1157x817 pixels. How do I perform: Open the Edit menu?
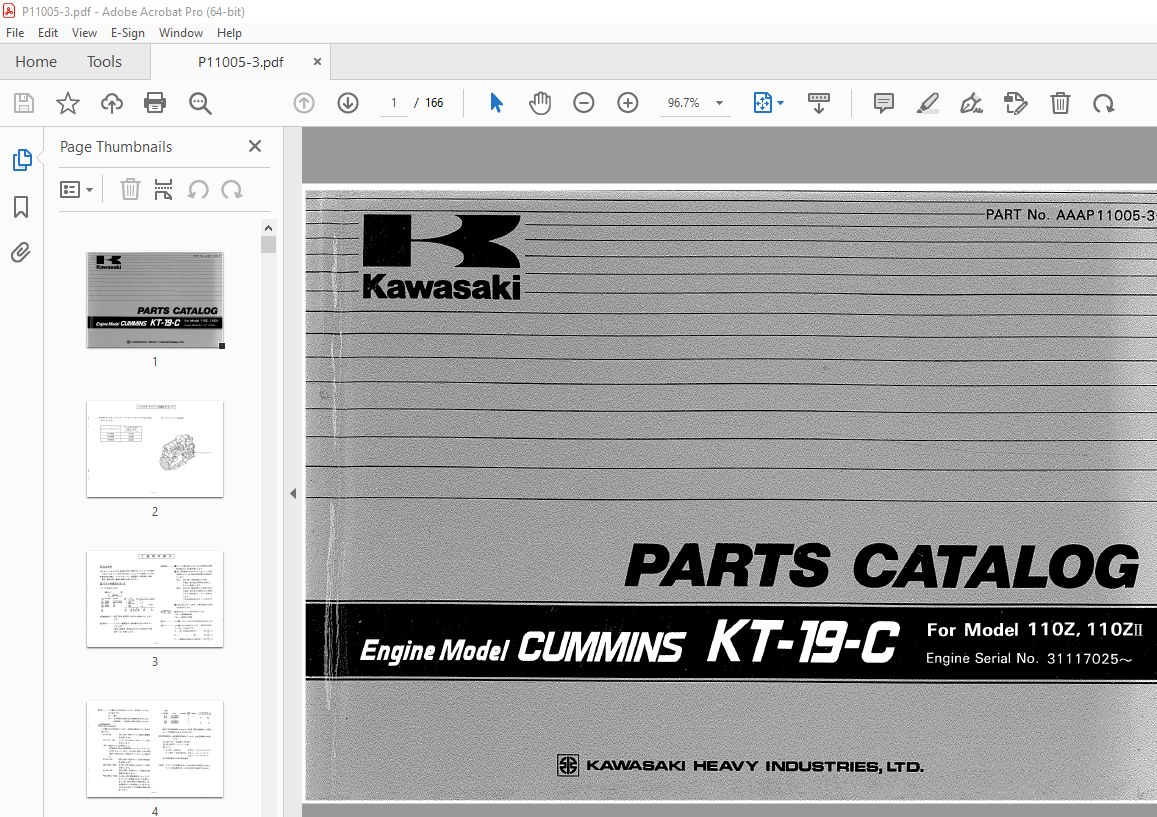[x=48, y=32]
